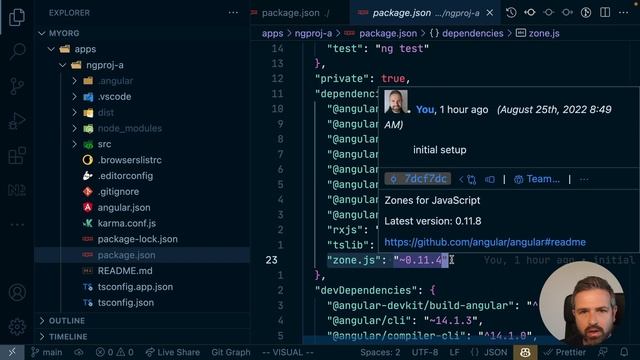Viewport: 640px width, 360px height.
Task: Open the Manage gear icon
Action: (x=17, y=327)
